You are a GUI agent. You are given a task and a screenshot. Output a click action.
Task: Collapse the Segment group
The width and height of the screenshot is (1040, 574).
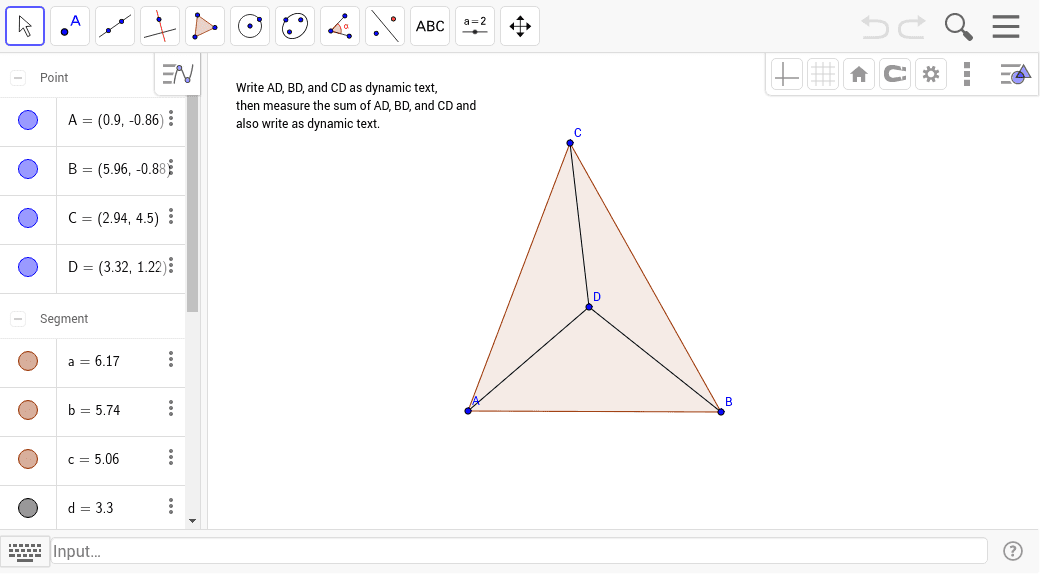[x=18, y=319]
